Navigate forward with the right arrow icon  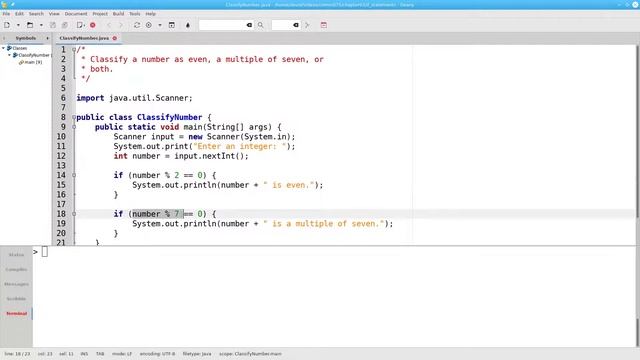(x=120, y=25)
